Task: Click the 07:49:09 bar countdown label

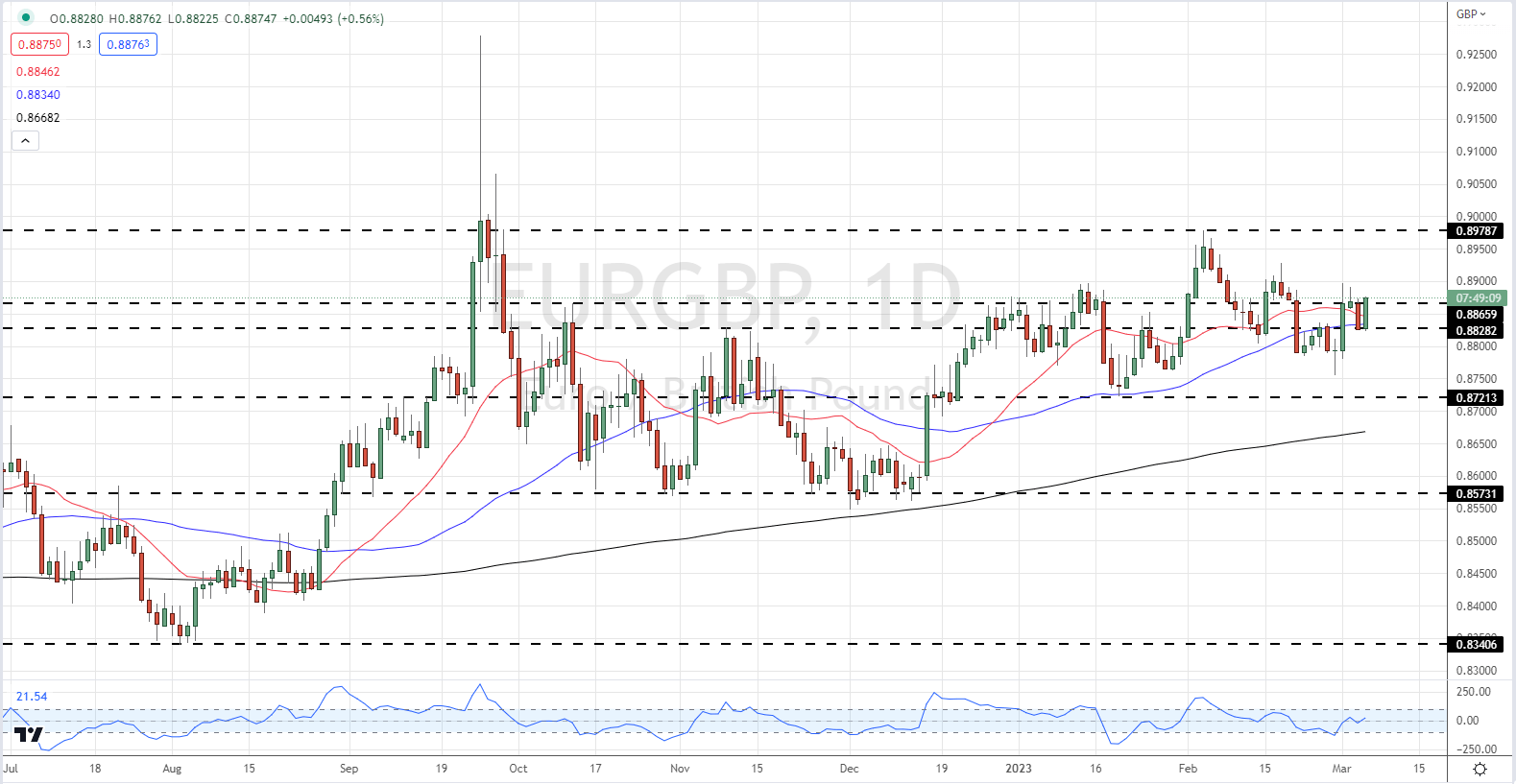Action: (1478, 298)
